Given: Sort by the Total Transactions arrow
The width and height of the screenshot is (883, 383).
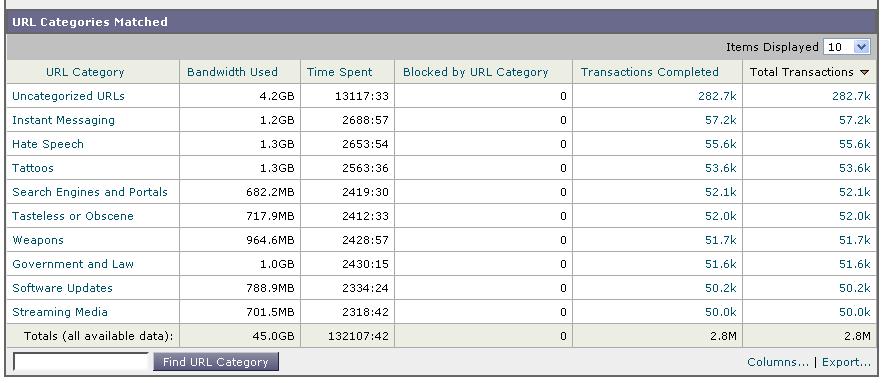Looking at the screenshot, I should point(864,73).
